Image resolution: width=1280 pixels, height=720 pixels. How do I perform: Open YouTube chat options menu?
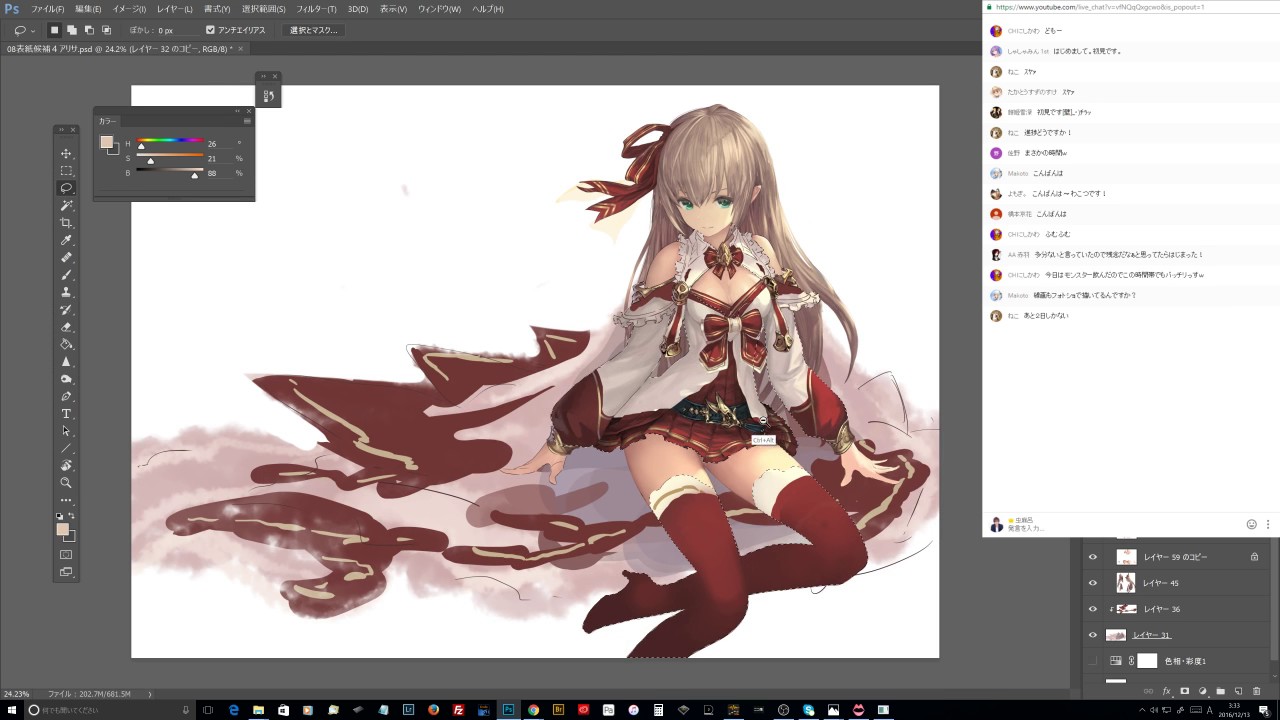click(1268, 524)
